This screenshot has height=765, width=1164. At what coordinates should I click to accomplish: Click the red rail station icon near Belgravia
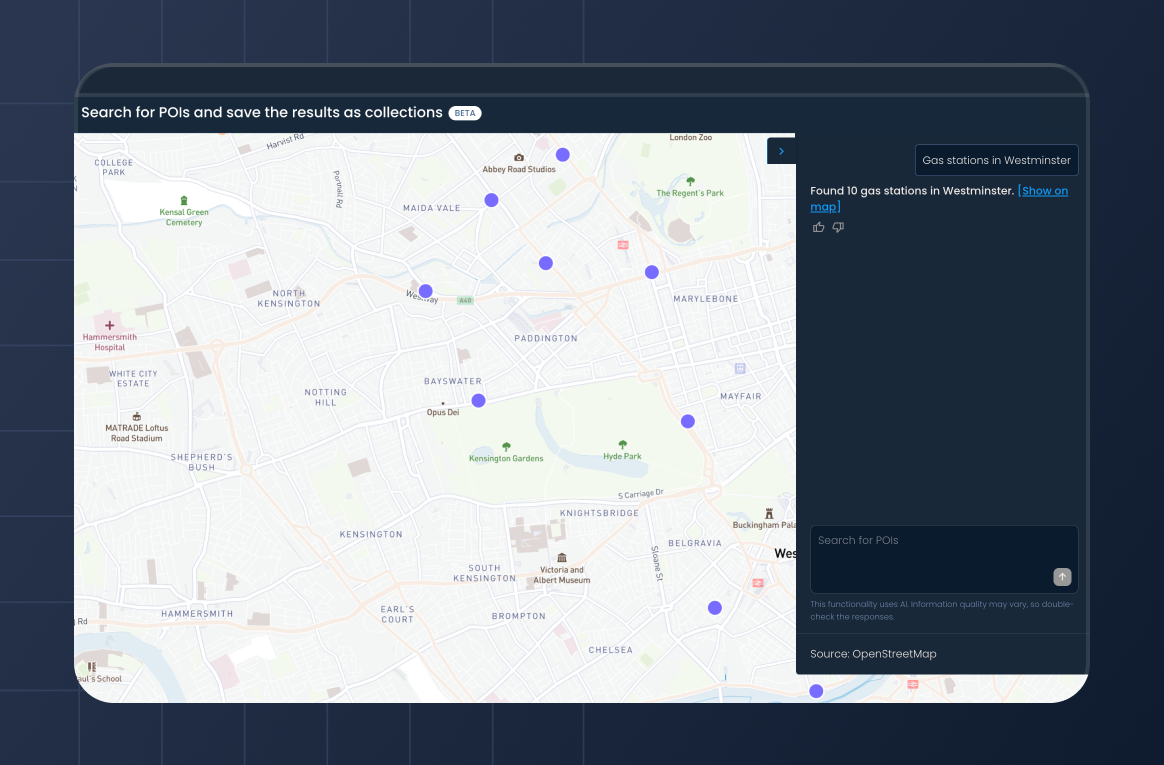pyautogui.click(x=758, y=583)
